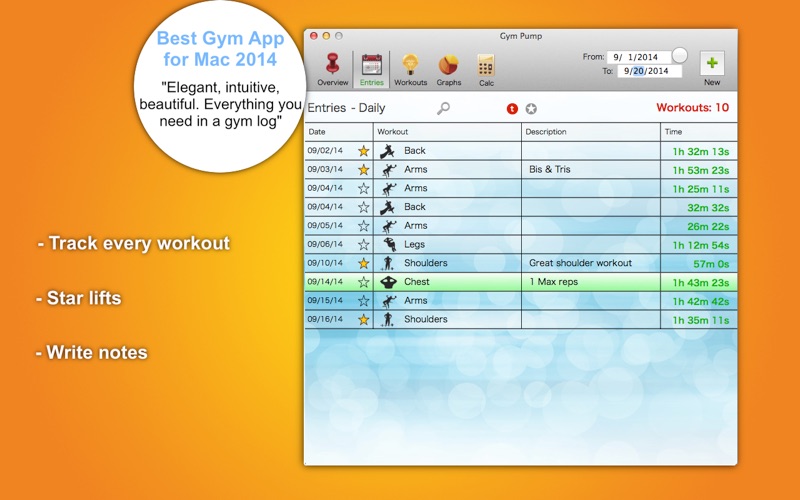Viewport: 800px width, 500px height.
Task: Select the Legs workout name
Action: [x=414, y=244]
